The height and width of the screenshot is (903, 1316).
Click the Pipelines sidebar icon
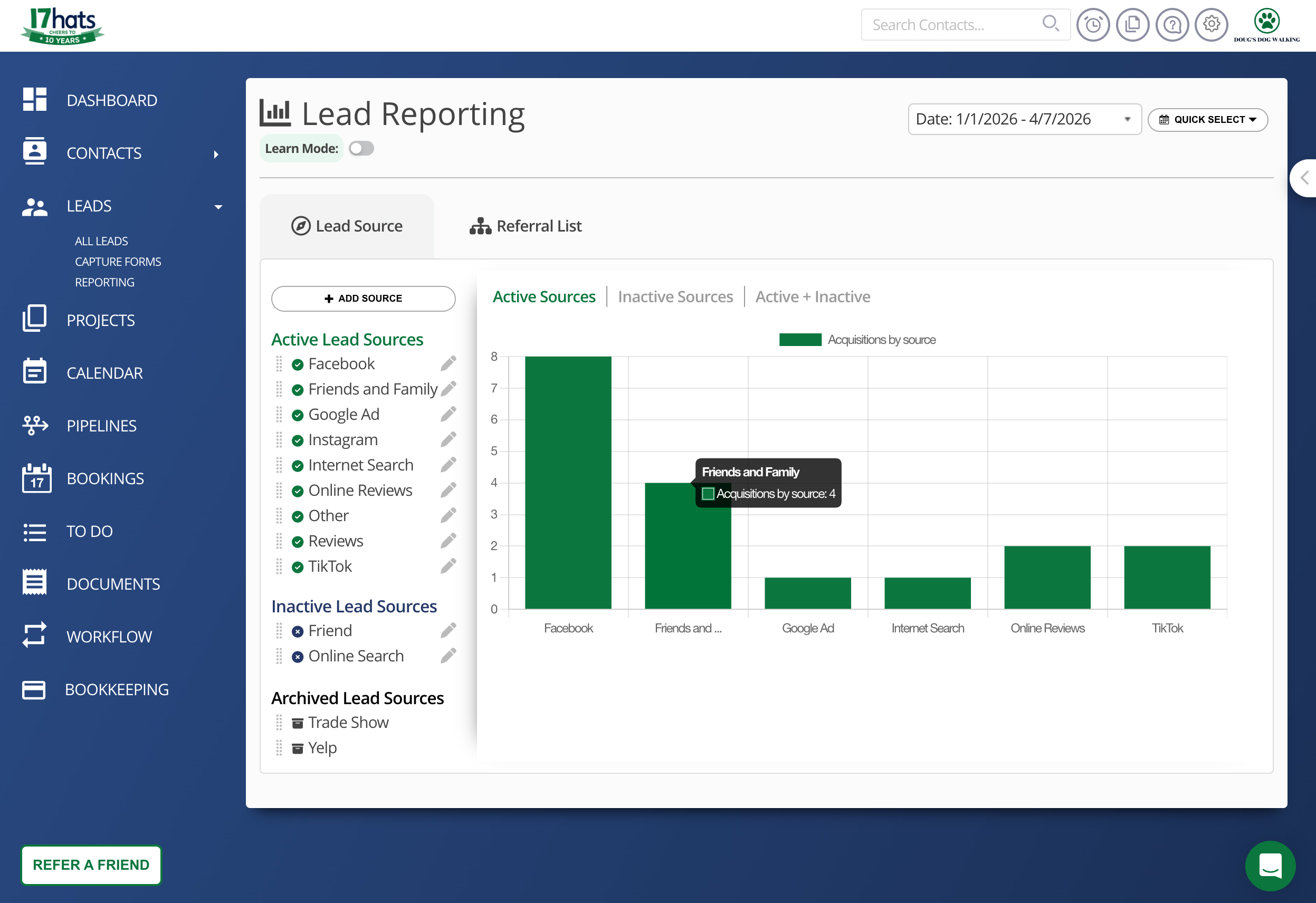[x=35, y=425]
